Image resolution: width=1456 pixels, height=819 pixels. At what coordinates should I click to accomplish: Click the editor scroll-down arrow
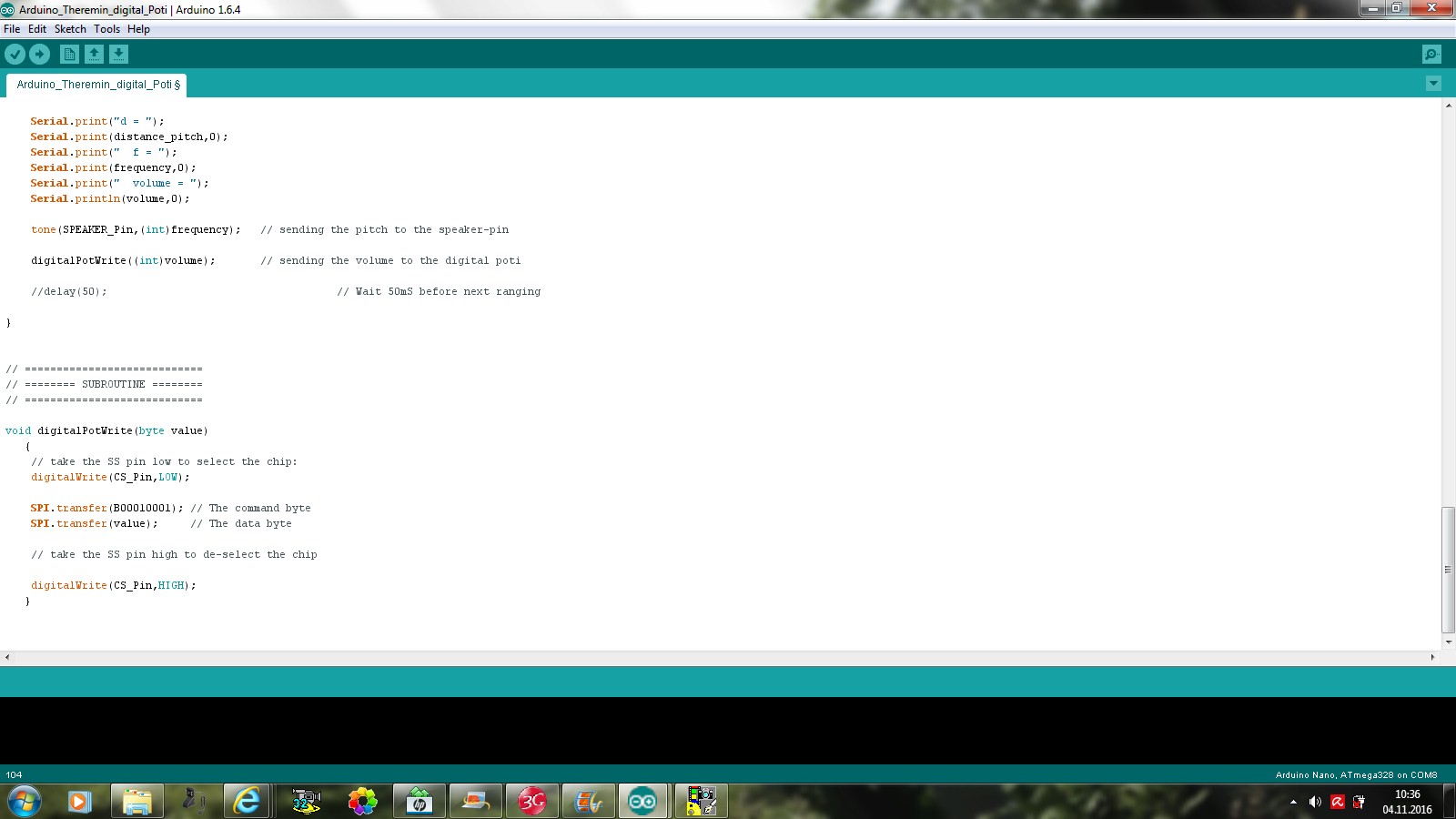[1448, 642]
